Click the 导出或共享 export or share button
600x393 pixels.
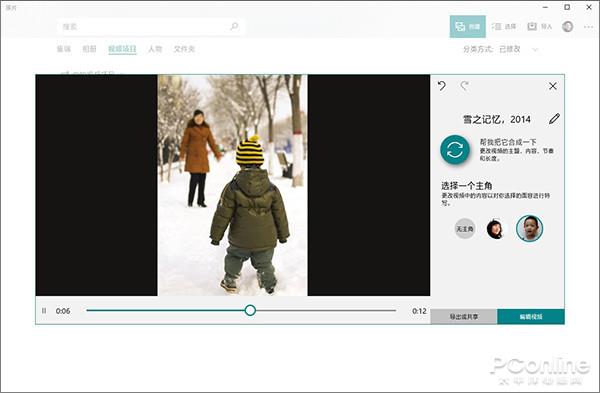pyautogui.click(x=464, y=316)
